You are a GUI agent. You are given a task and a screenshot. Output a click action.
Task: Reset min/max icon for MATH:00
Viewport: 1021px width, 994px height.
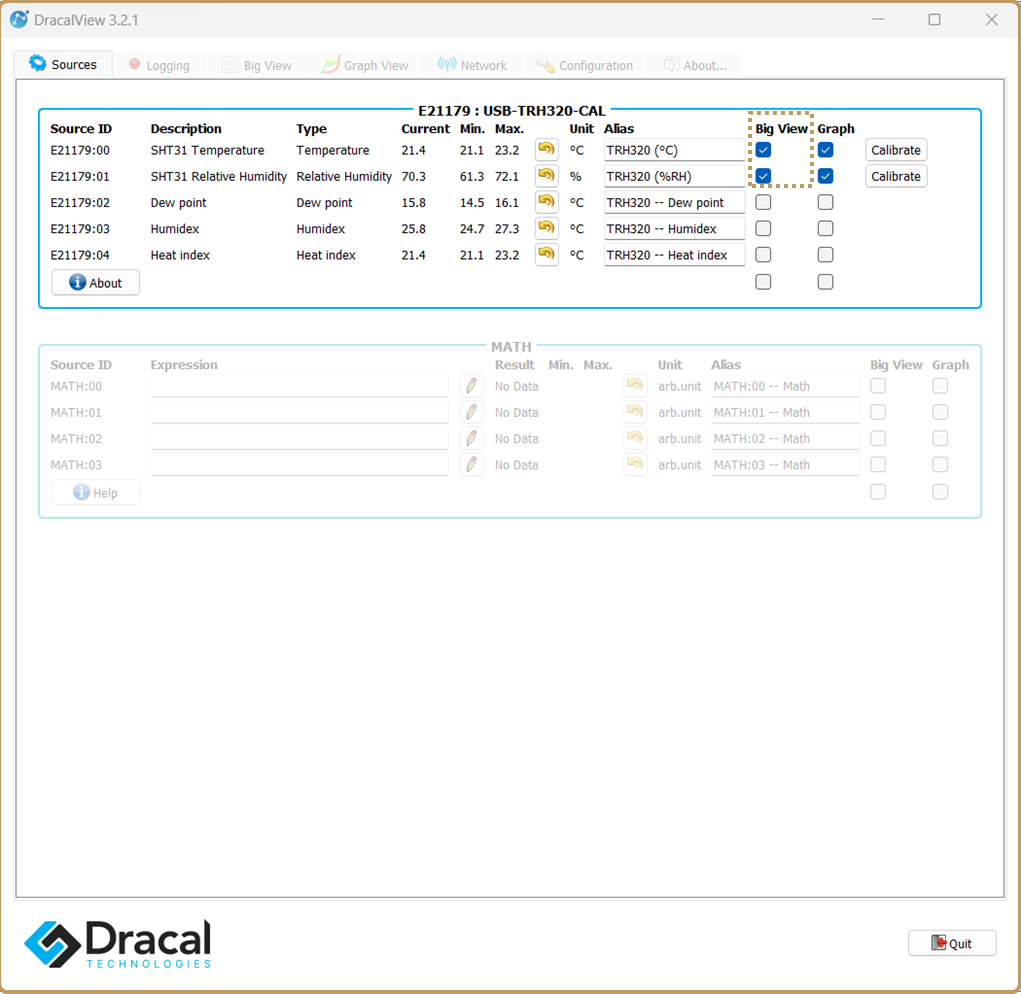click(x=635, y=386)
